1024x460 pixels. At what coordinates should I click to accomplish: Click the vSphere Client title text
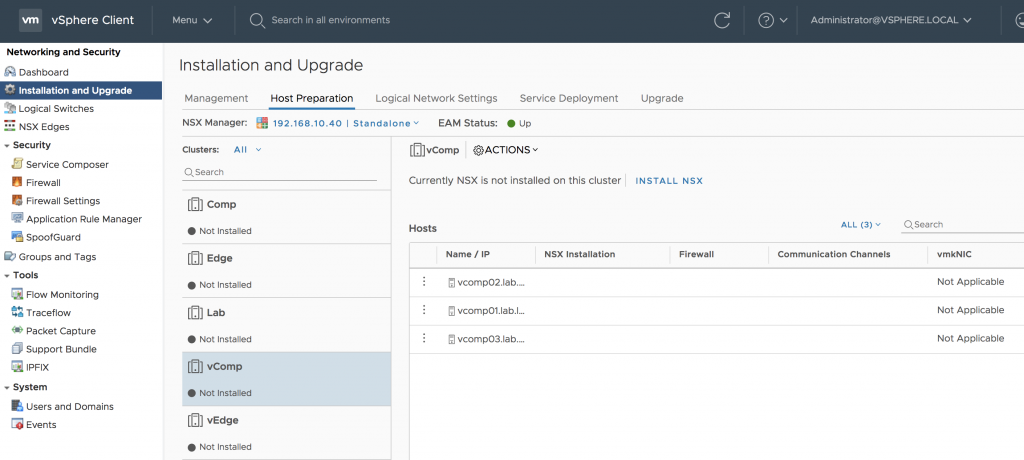click(x=93, y=20)
